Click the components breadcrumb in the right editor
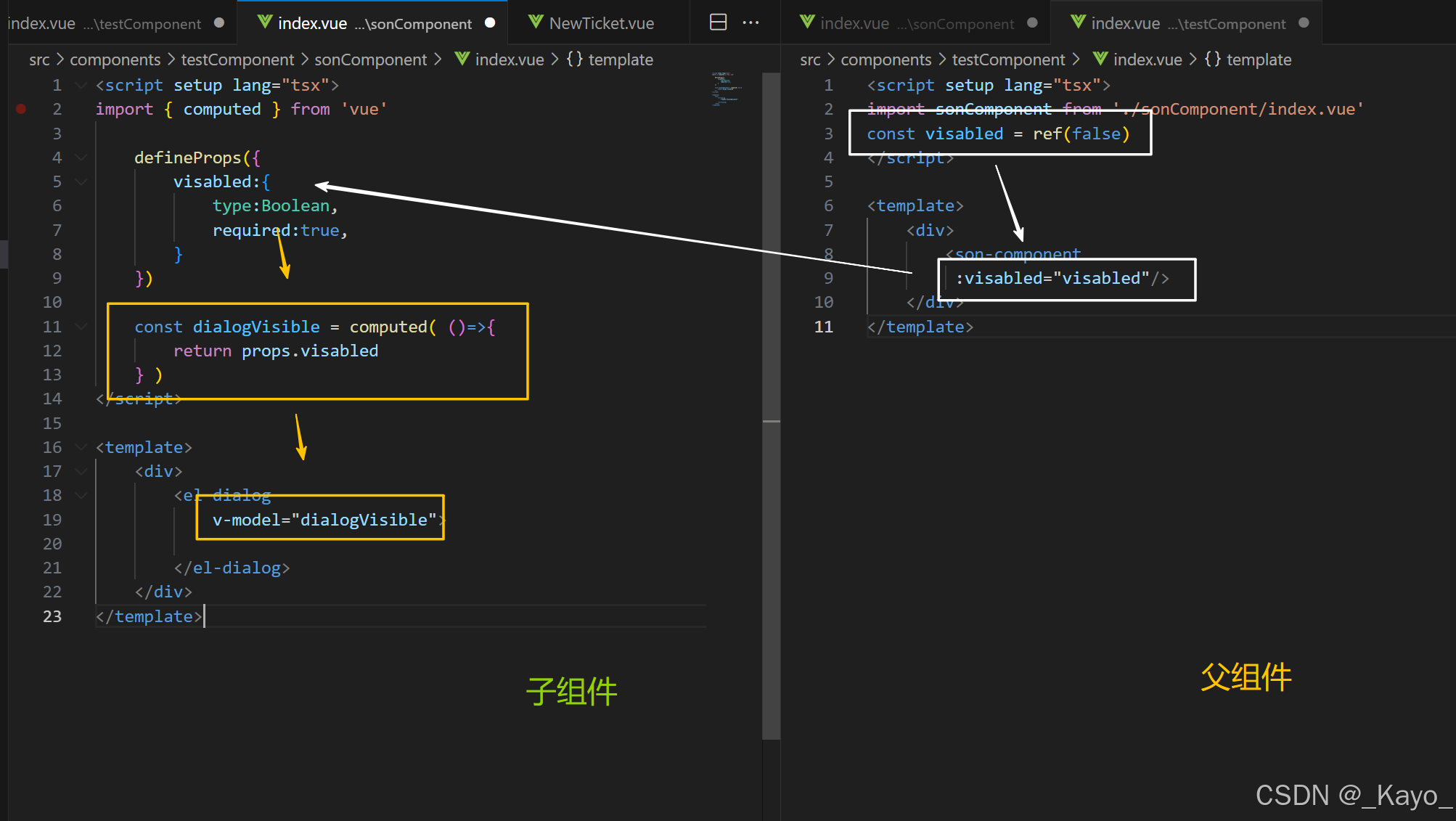 point(886,60)
